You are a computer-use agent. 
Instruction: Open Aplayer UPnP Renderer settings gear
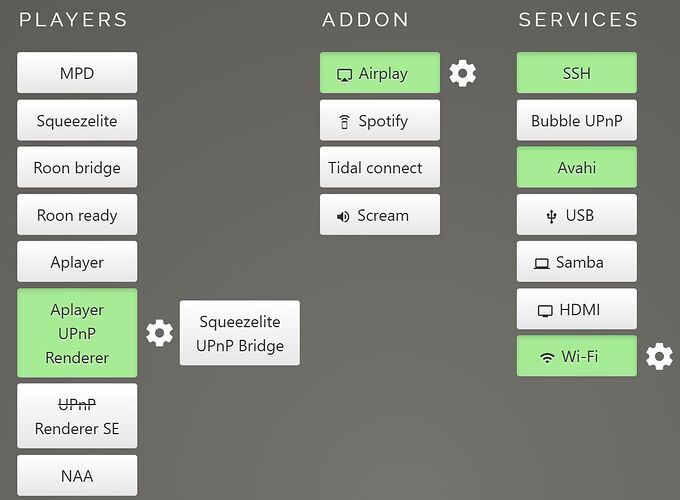[x=159, y=333]
